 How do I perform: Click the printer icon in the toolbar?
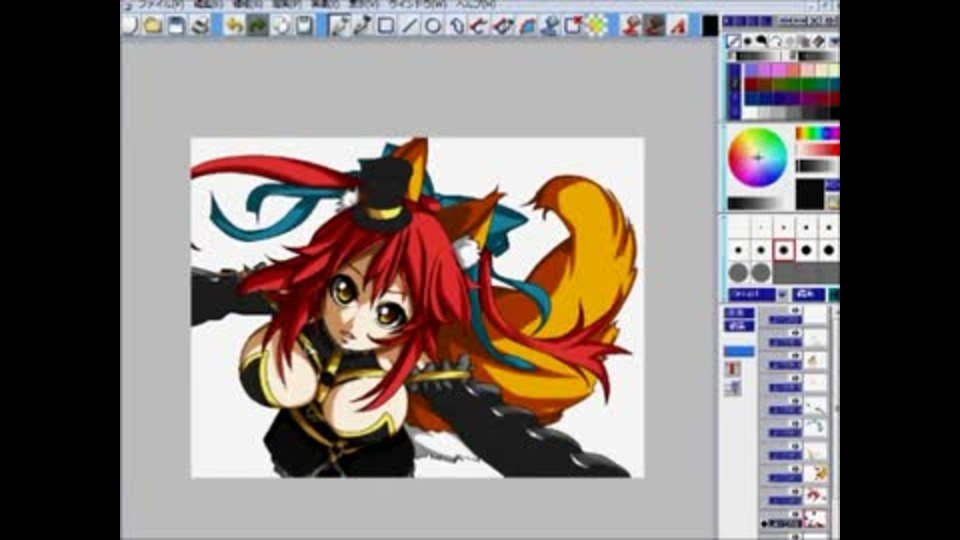(x=200, y=25)
